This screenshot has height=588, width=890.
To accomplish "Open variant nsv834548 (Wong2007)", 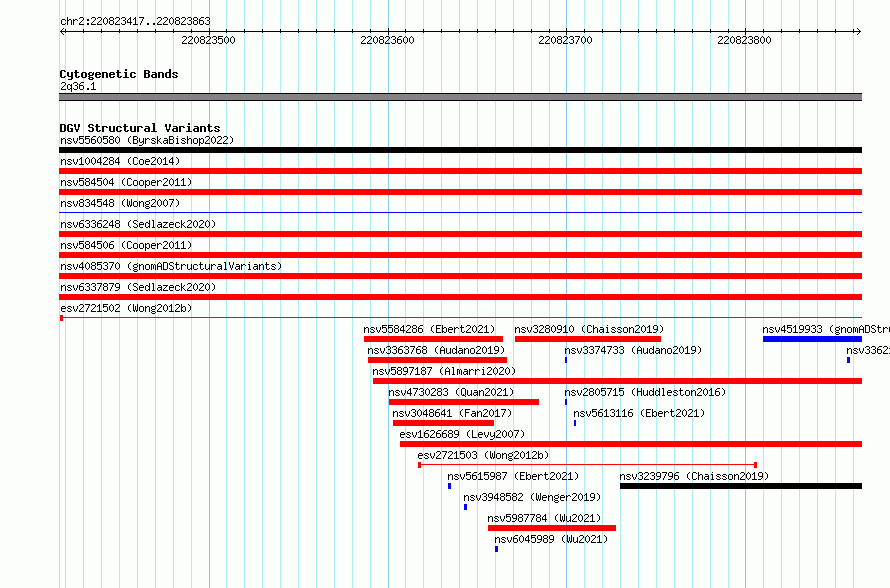I will click(120, 203).
